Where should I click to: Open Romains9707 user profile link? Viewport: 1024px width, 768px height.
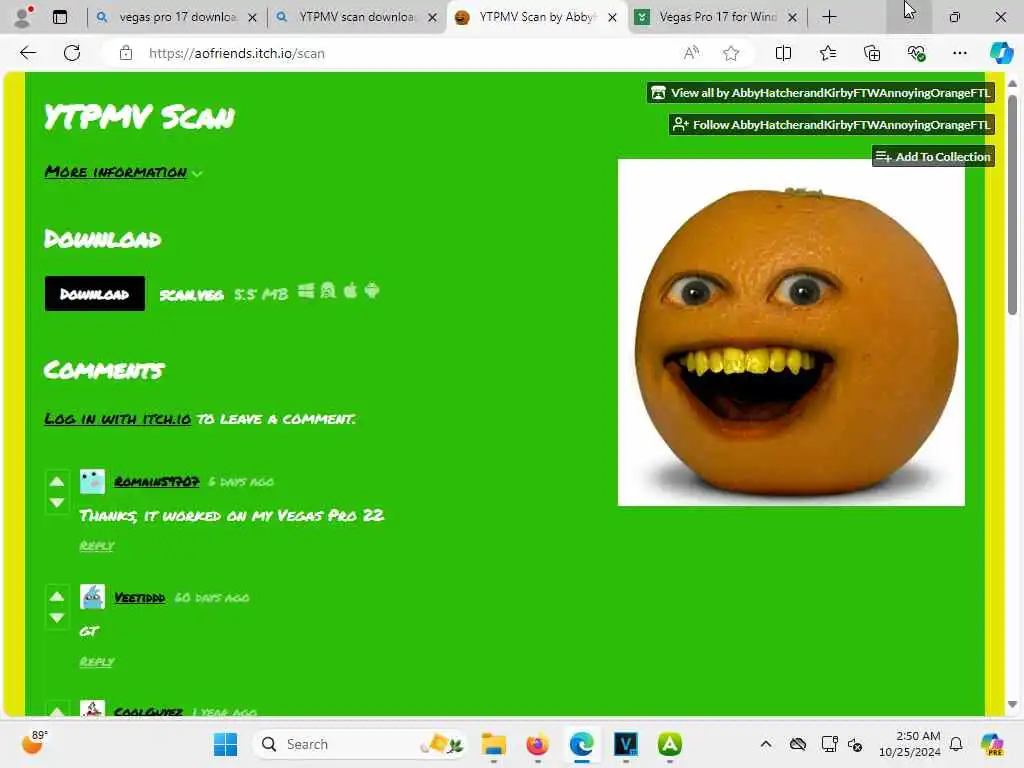157,481
